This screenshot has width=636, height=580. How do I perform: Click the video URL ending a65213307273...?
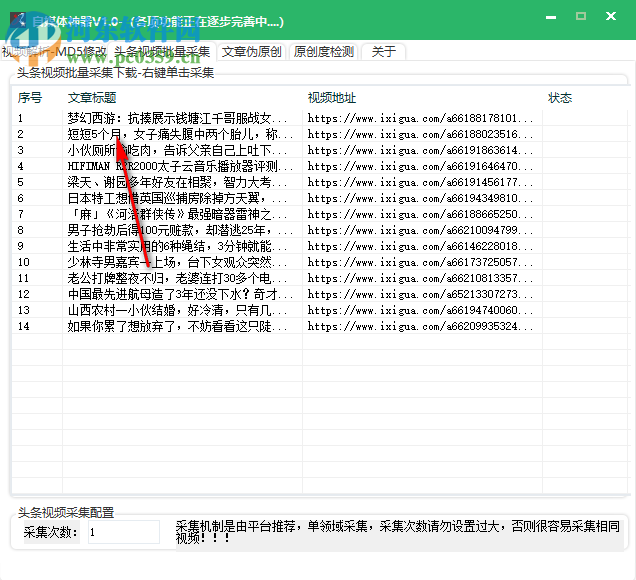pyautogui.click(x=420, y=294)
